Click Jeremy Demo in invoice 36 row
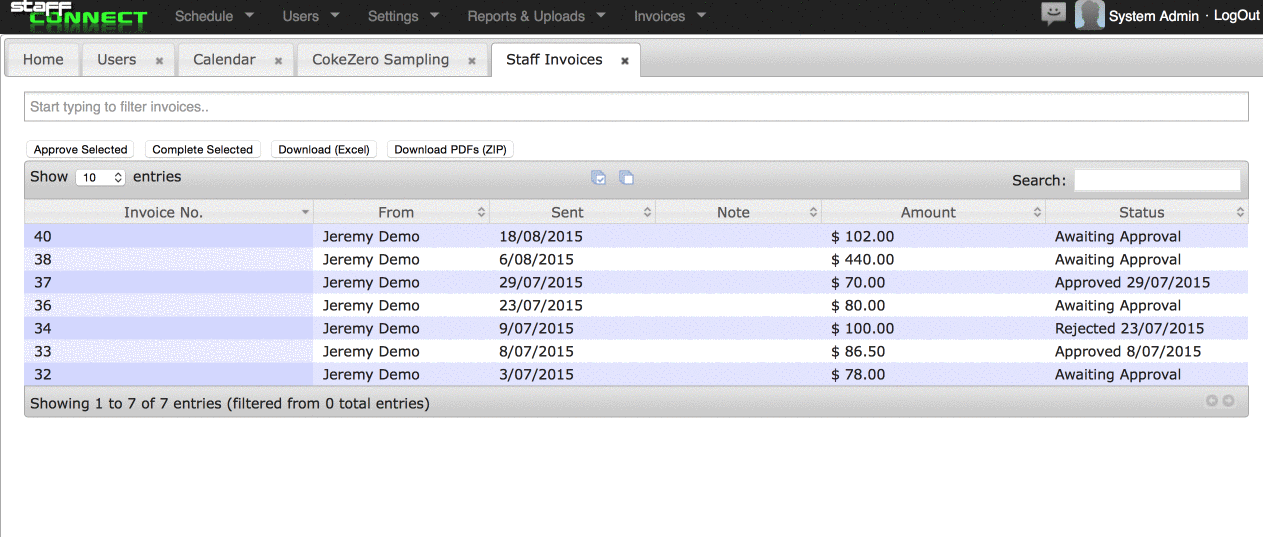This screenshot has height=537, width=1263. pos(371,306)
